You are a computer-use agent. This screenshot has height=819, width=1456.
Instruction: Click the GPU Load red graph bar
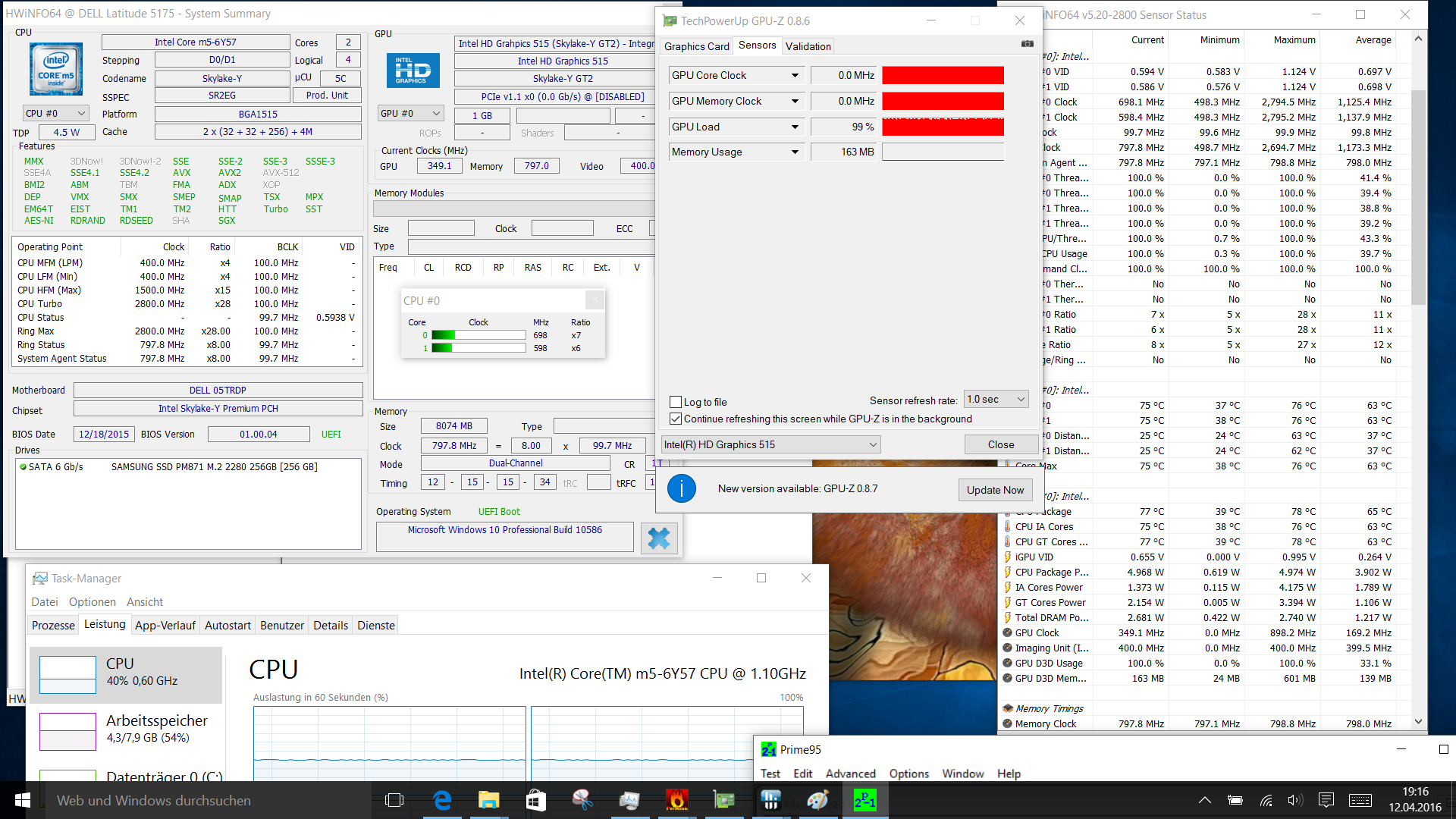point(943,127)
